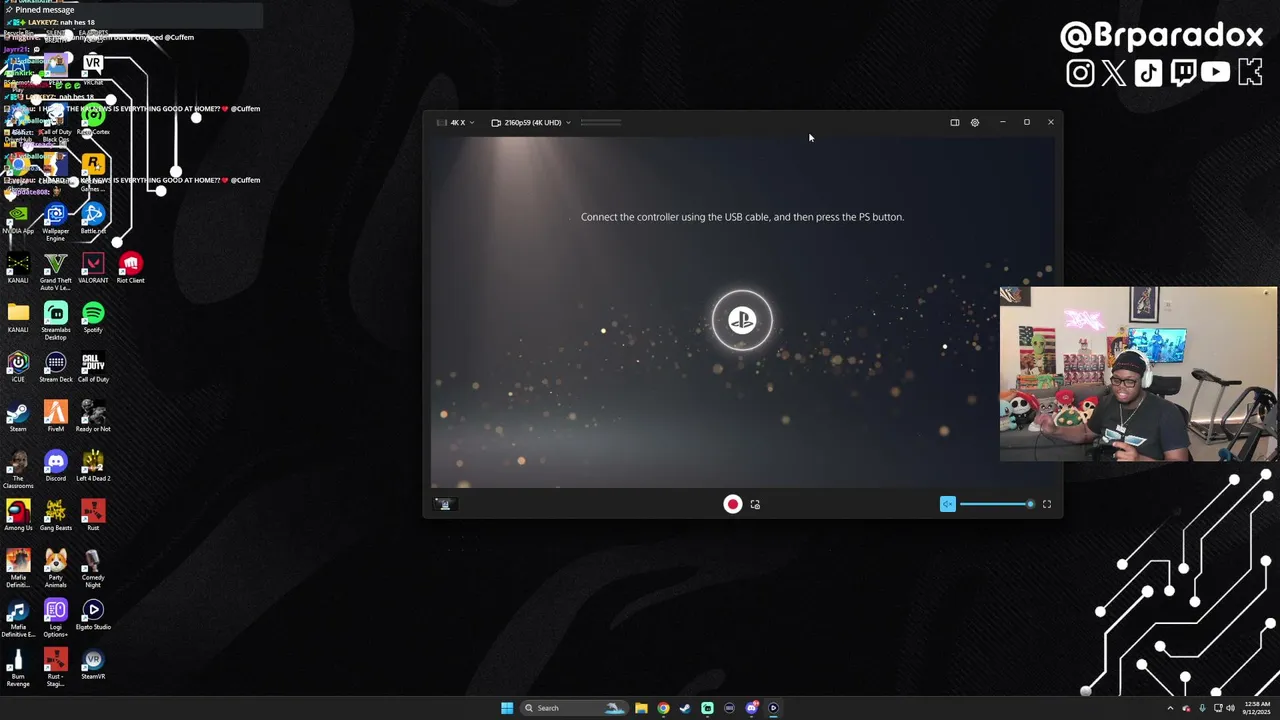
Task: Start recording with the red record button
Action: [x=733, y=504]
